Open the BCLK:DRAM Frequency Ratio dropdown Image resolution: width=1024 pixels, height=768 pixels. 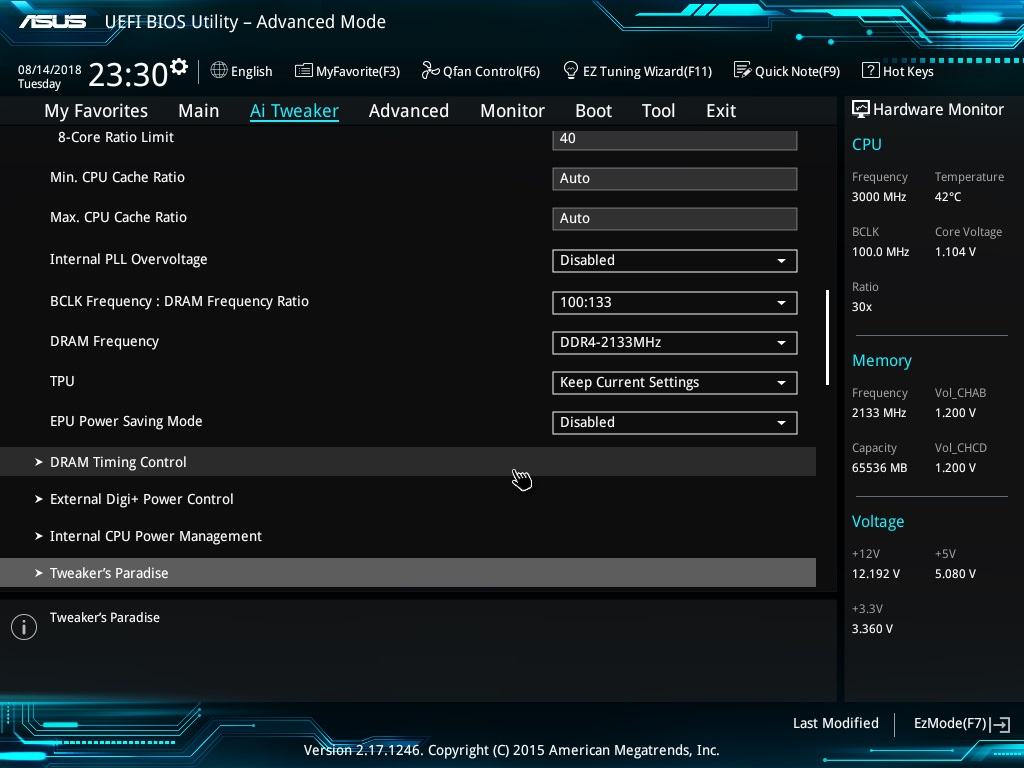tap(675, 302)
